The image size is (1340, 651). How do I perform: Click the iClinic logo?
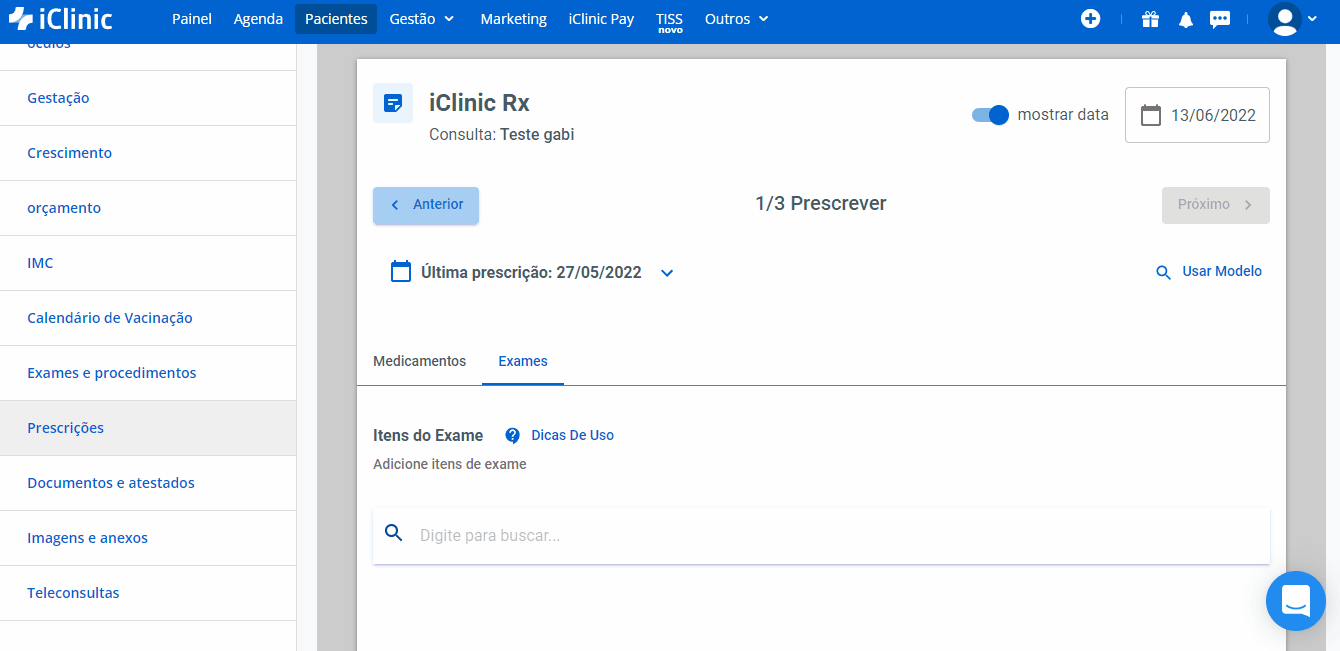point(60,19)
